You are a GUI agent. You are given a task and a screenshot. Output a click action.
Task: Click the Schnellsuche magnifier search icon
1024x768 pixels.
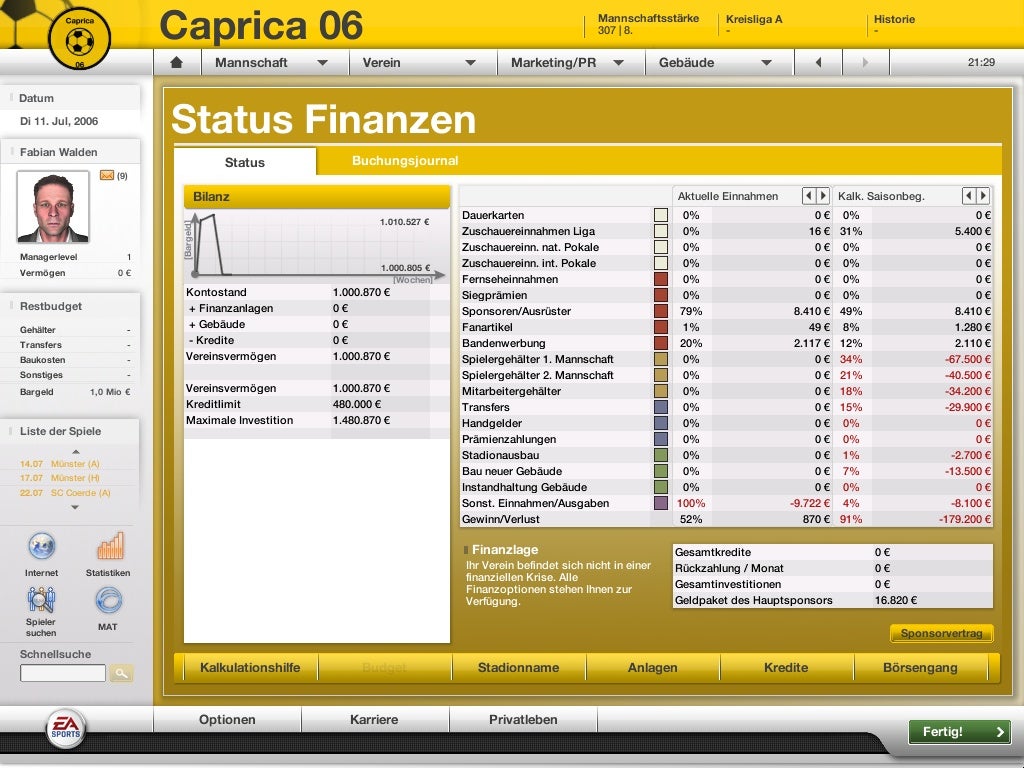[121, 673]
